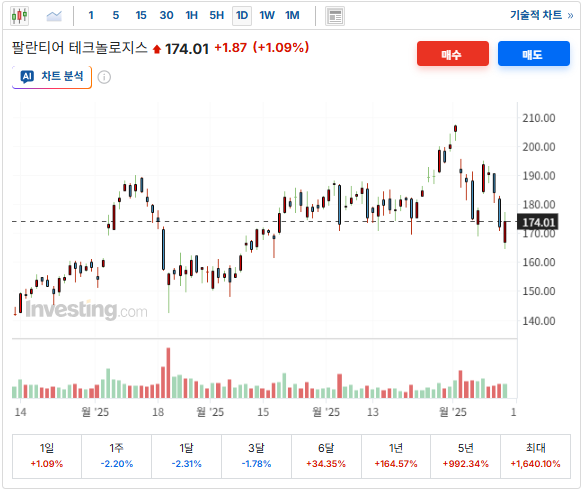The image size is (581, 491).
Task: Select the 최대 period cell
Action: pos(535,456)
